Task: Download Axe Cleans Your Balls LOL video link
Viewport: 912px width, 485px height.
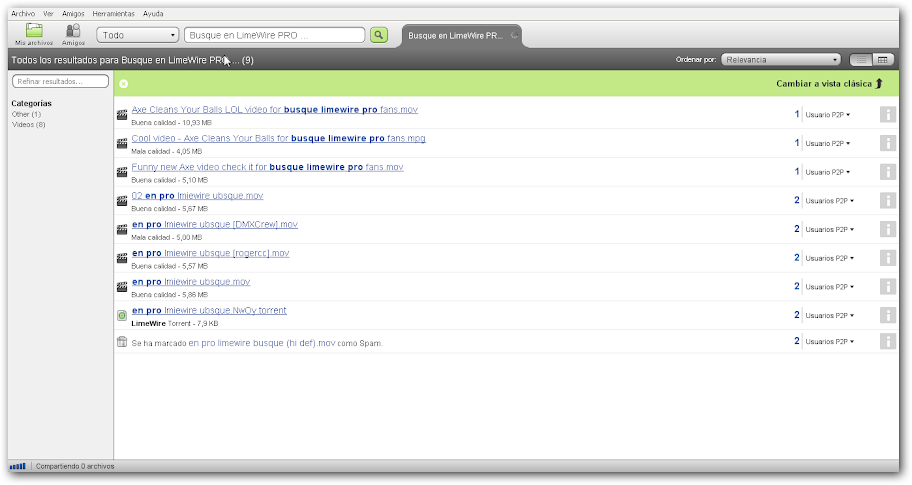Action: (275, 109)
